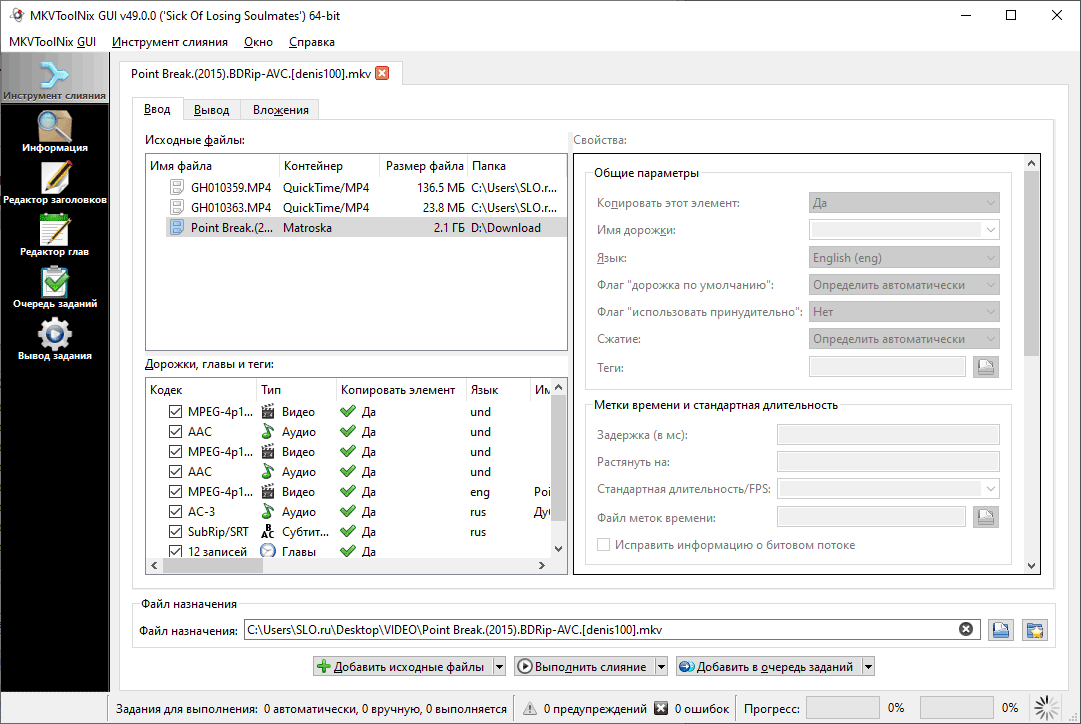Screen dimensions: 1081x724
Task: Open Инструмент слияния menu
Action: [x=170, y=41]
